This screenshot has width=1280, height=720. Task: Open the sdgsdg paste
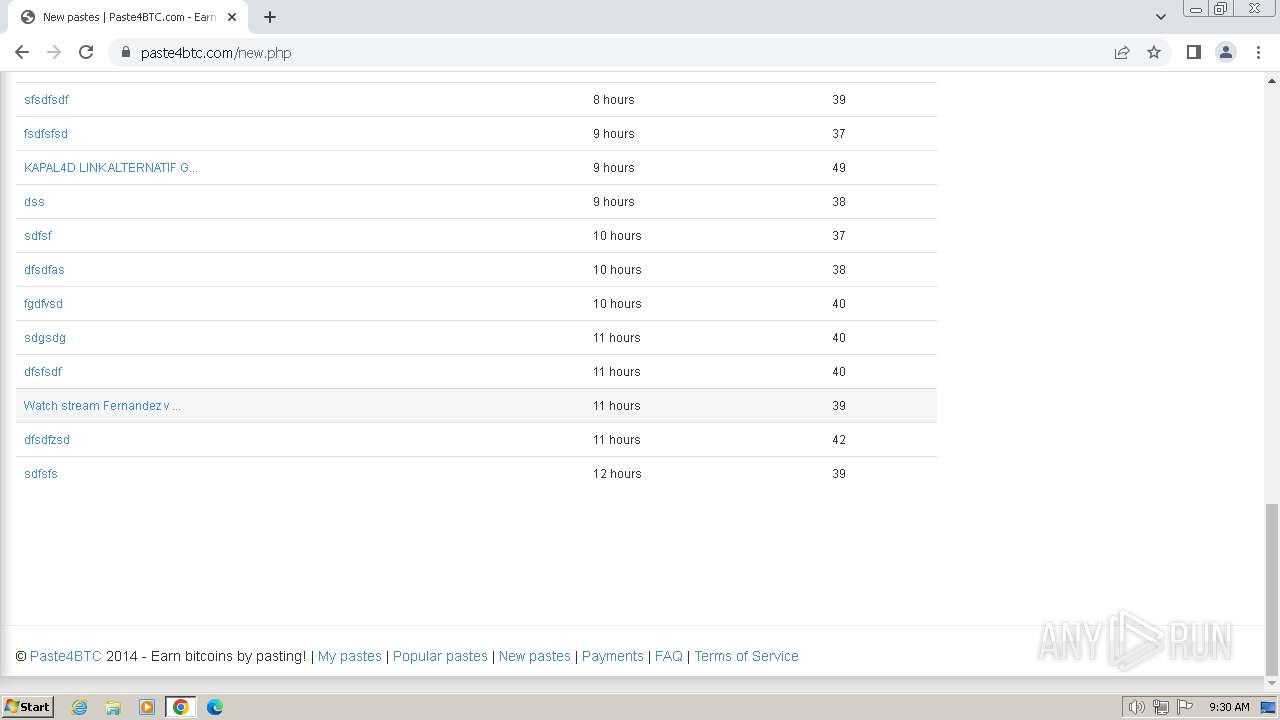tap(45, 338)
